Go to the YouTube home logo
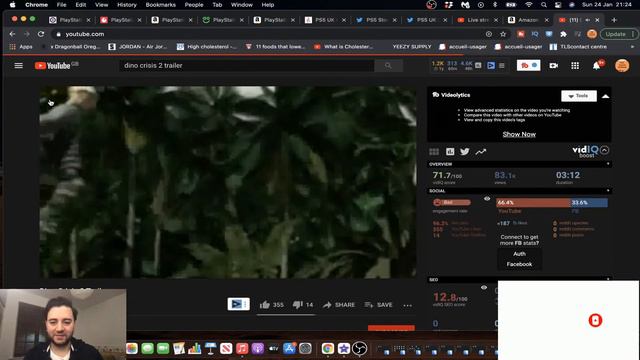Viewport: 640px width, 360px height. pos(52,66)
